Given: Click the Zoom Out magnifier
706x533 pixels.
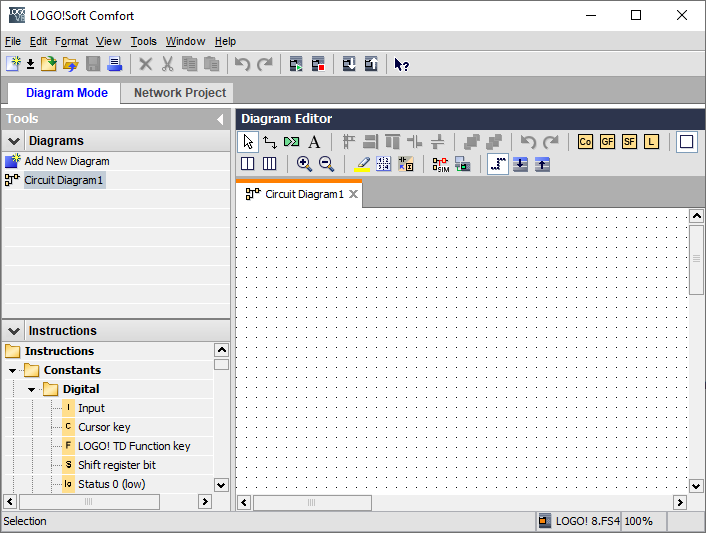Looking at the screenshot, I should (x=326, y=164).
